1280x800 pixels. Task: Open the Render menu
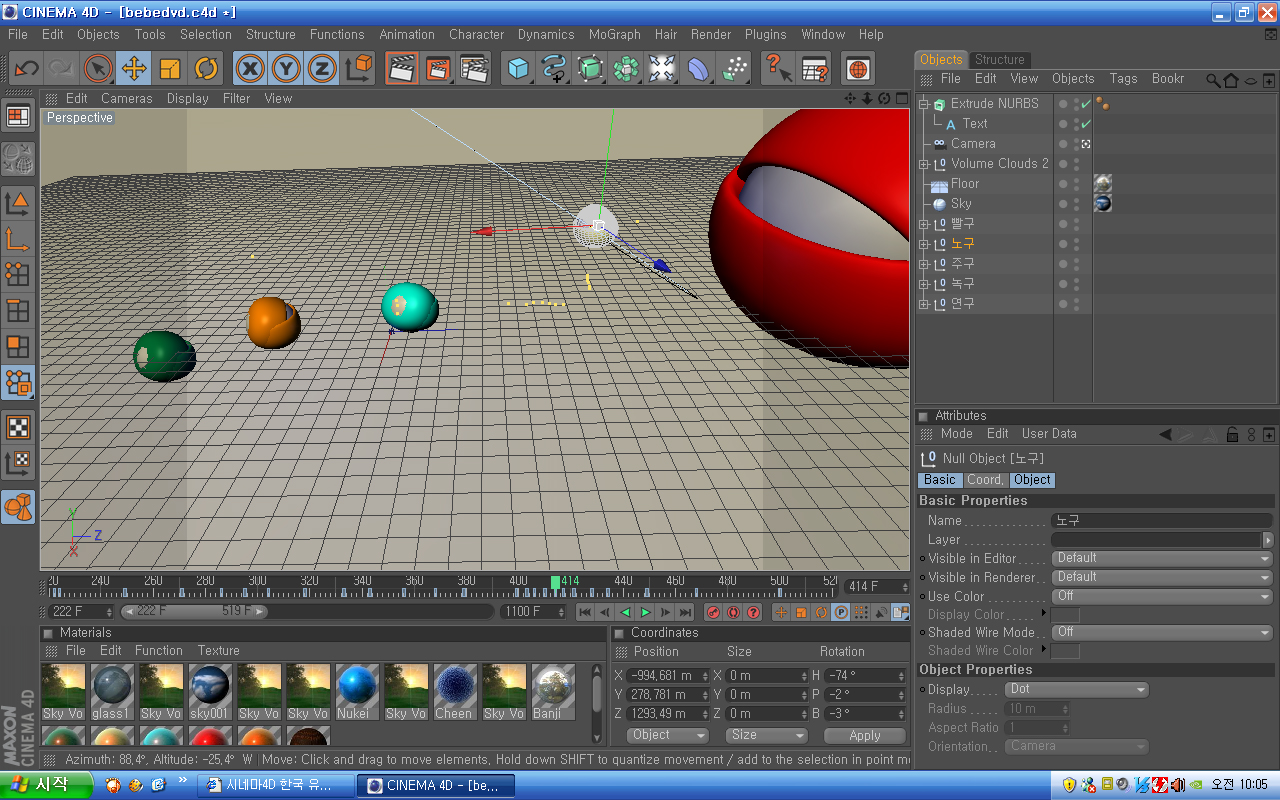pyautogui.click(x=711, y=34)
